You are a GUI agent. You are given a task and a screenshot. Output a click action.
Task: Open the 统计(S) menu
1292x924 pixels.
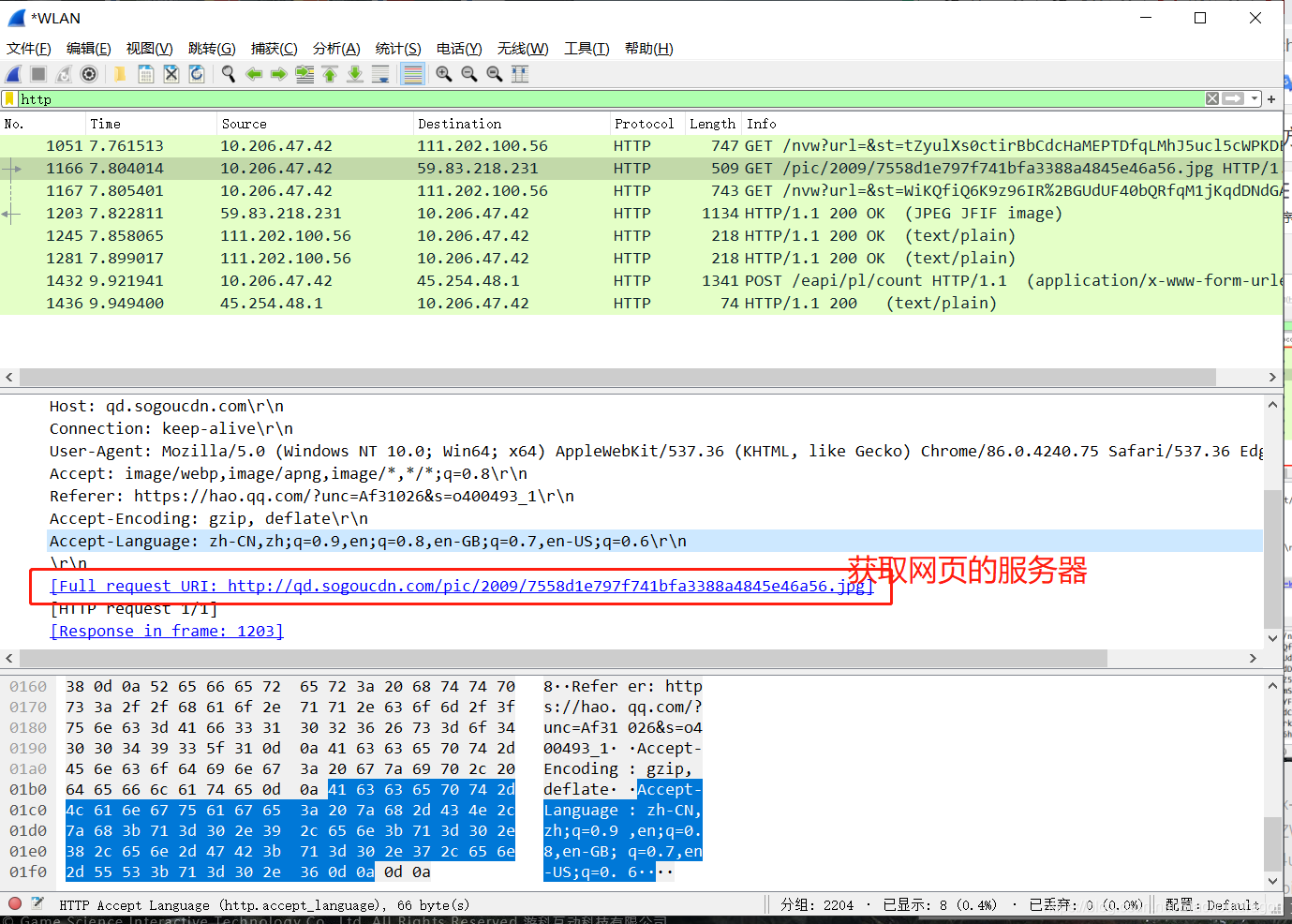398,49
